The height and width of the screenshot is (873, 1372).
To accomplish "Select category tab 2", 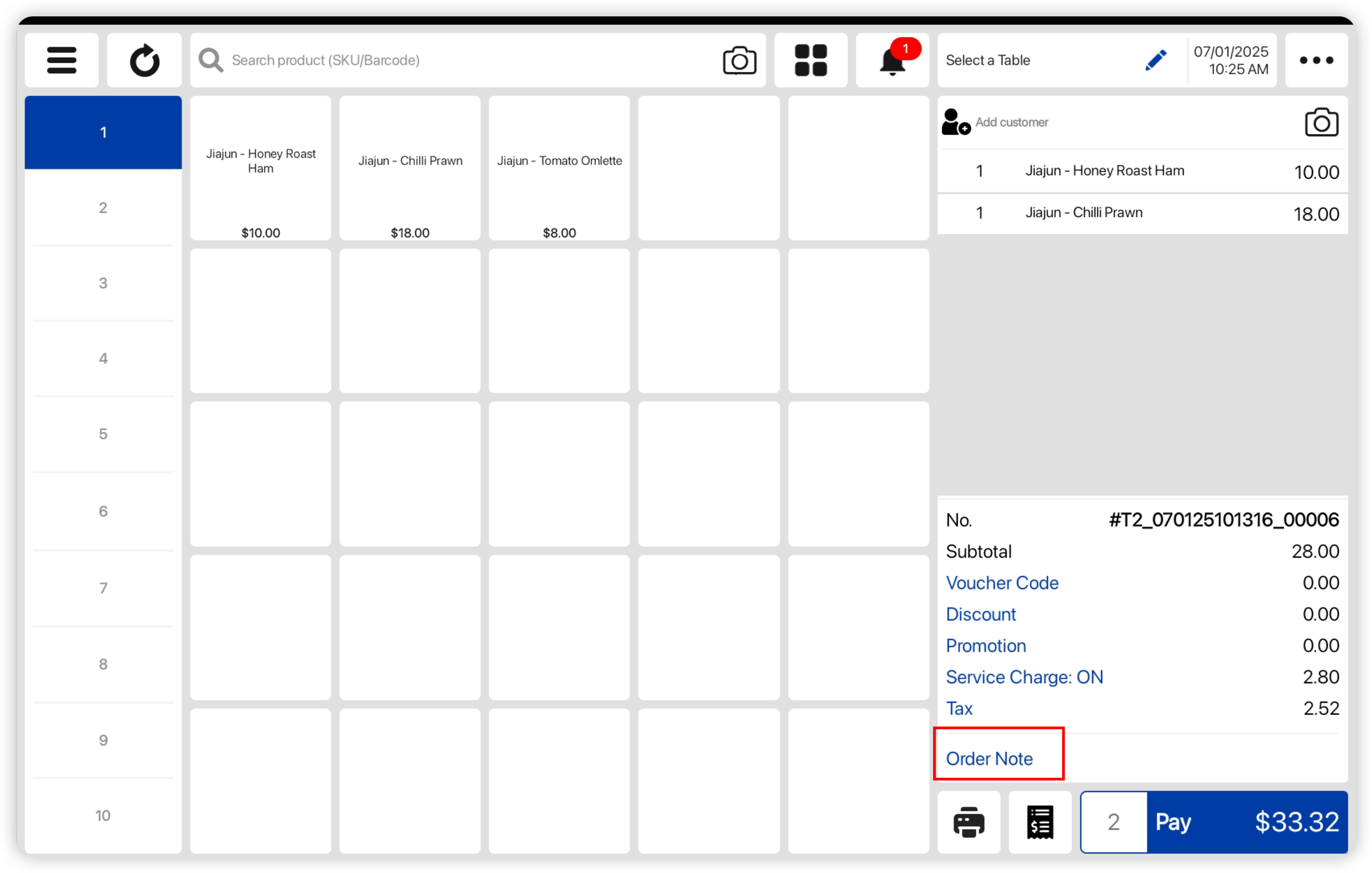I will (x=103, y=208).
